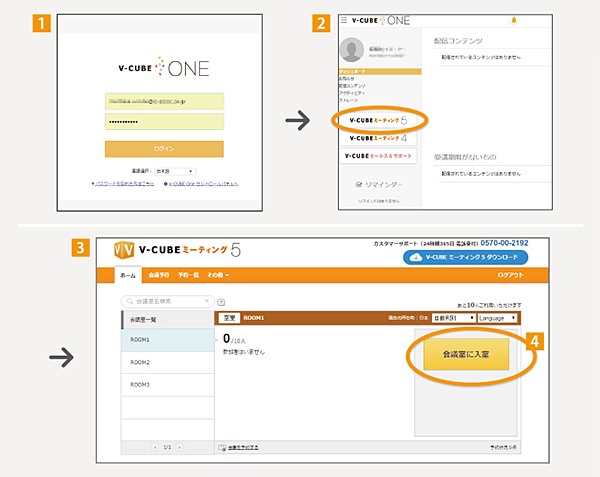Go to previous page of room list
Viewport: 600px width, 477px height.
tap(155, 447)
